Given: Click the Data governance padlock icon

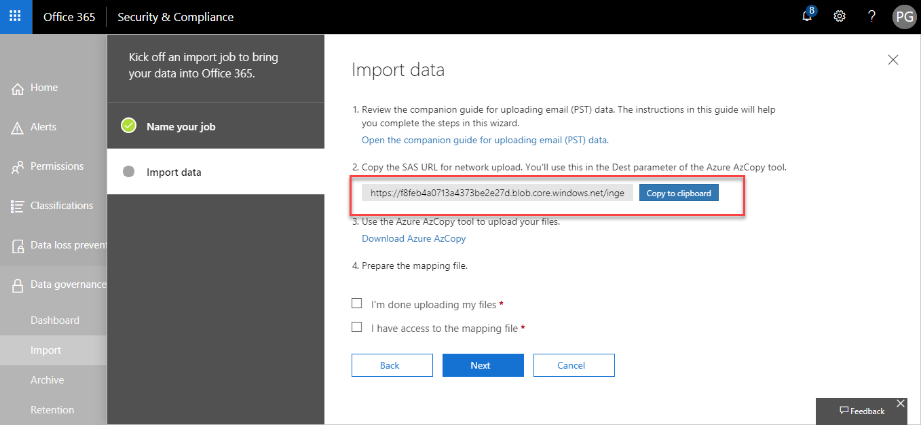Looking at the screenshot, I should point(18,285).
